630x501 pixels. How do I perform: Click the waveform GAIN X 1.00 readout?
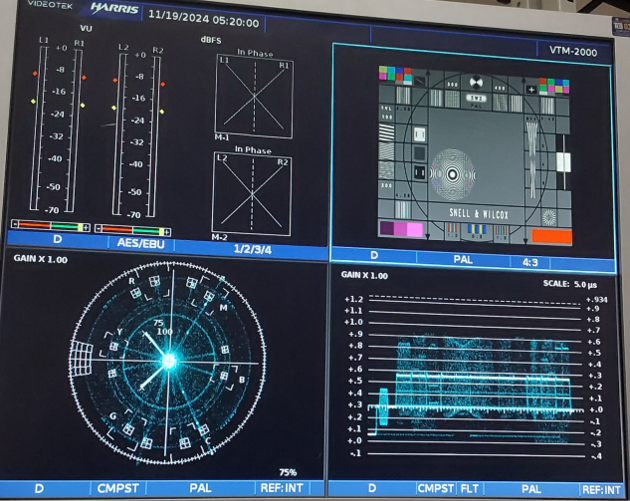click(x=364, y=275)
